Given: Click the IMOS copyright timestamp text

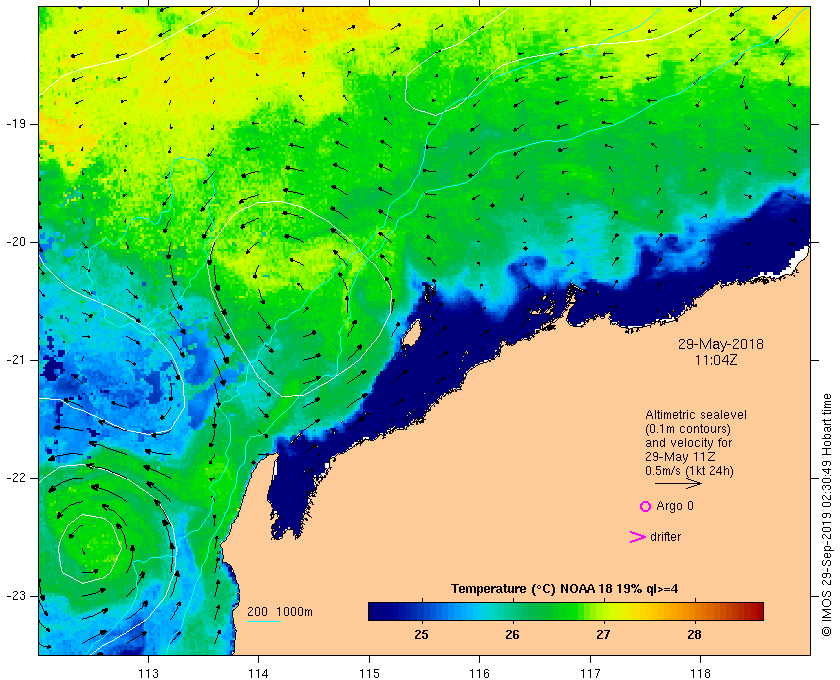Looking at the screenshot, I should click(826, 515).
